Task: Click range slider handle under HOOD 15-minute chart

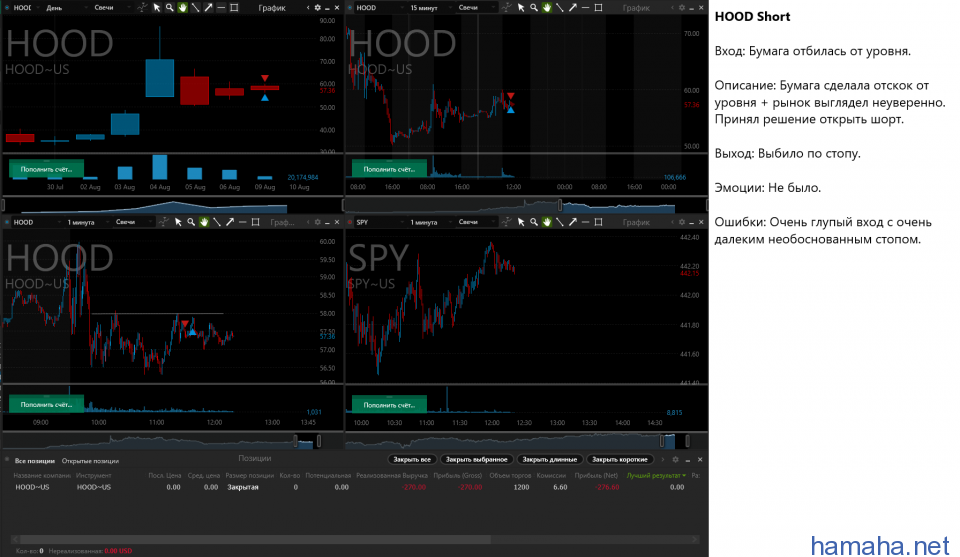Action: [x=560, y=205]
